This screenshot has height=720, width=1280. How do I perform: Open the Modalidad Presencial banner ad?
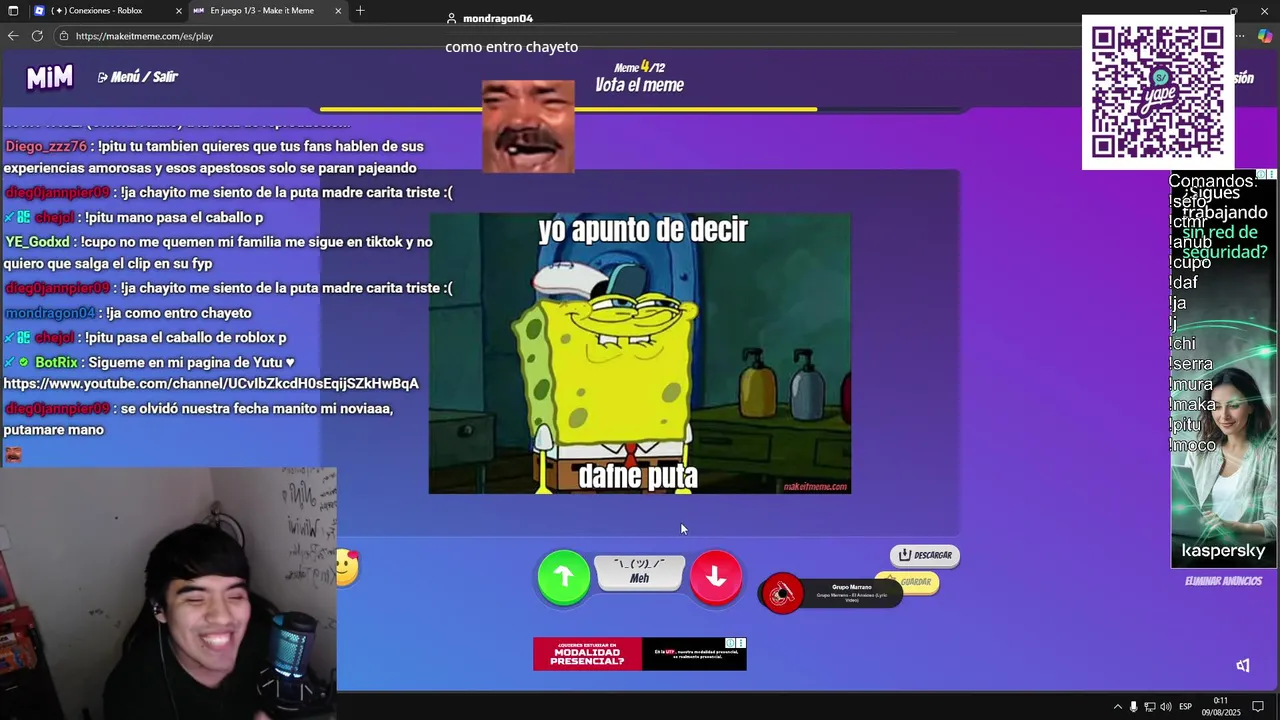point(640,654)
